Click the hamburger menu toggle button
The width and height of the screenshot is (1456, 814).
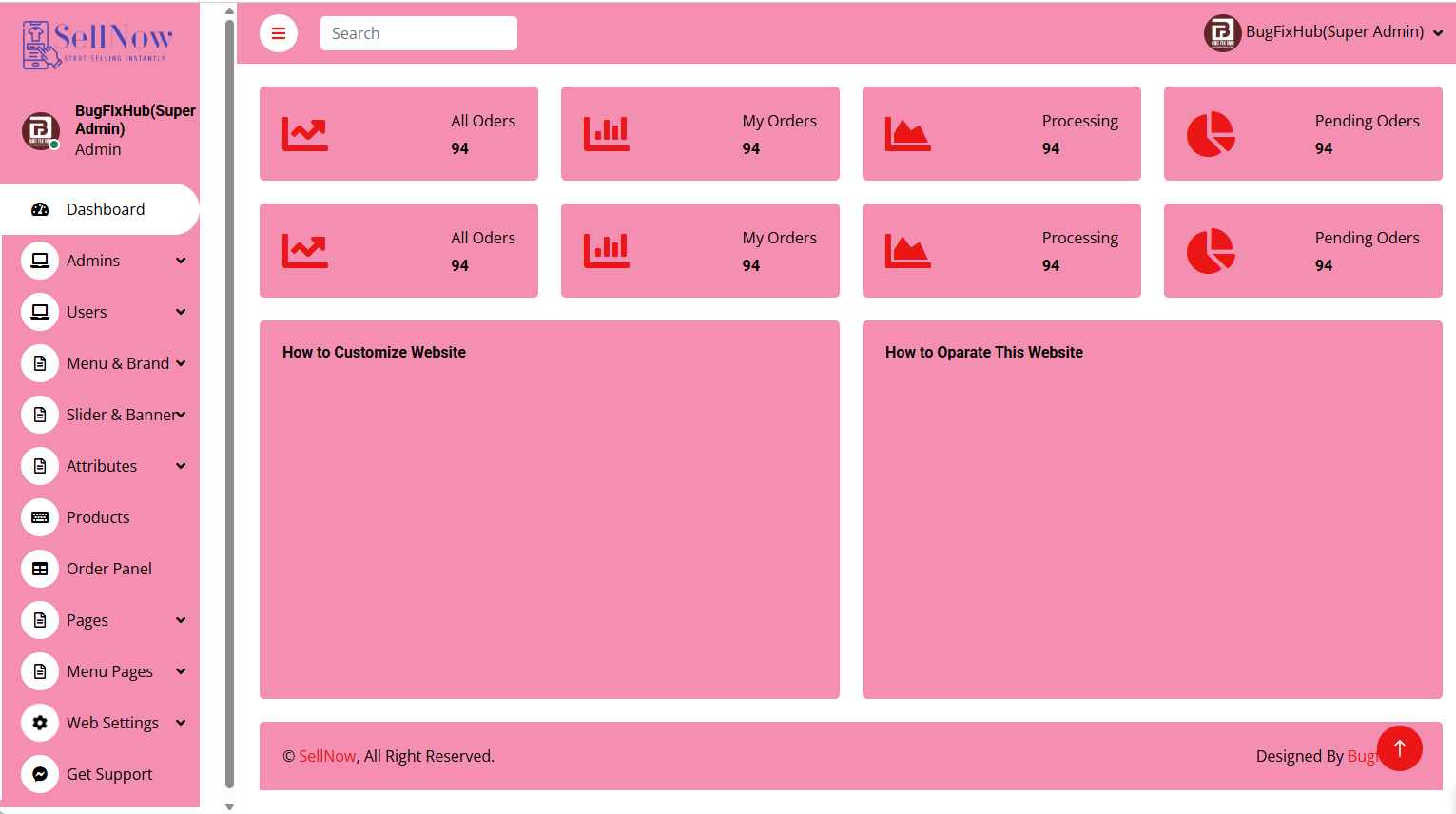coord(279,33)
